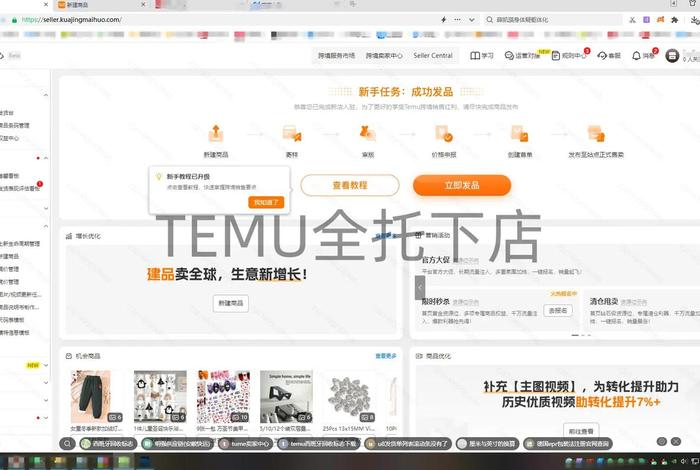Image resolution: width=700 pixels, height=470 pixels.
Task: Dismiss tutorial tip with 我知道了 button
Action: pos(266,203)
